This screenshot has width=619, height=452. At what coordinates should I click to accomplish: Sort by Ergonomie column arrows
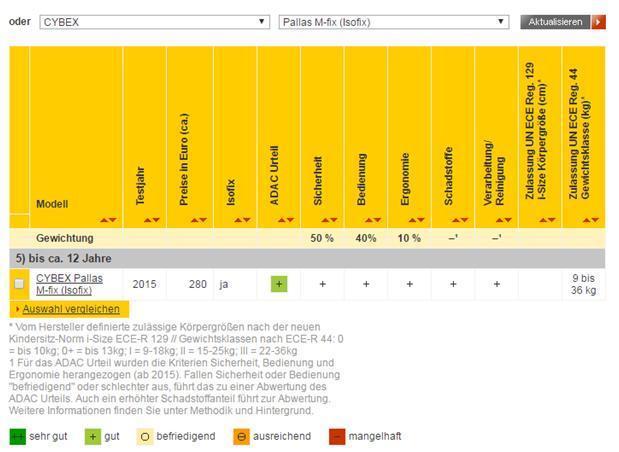[416, 220]
